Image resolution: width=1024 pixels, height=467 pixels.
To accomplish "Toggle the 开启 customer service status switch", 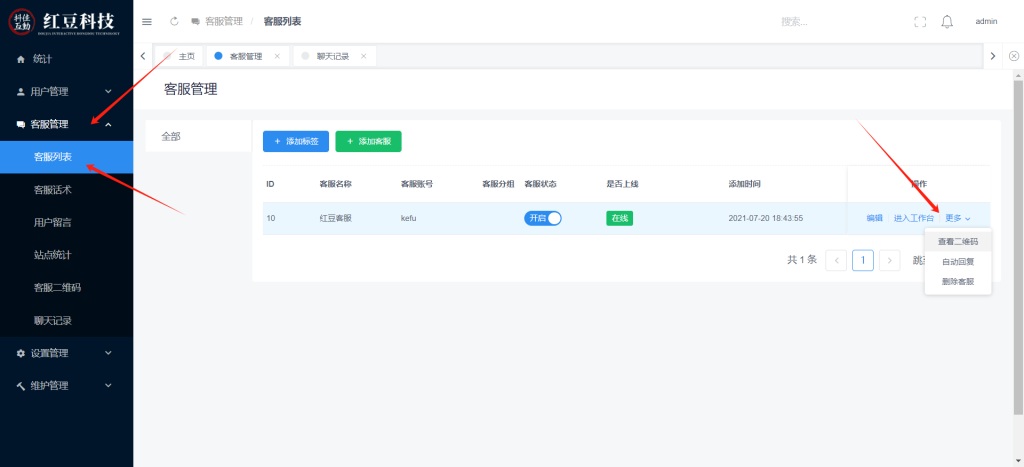I will coord(543,218).
